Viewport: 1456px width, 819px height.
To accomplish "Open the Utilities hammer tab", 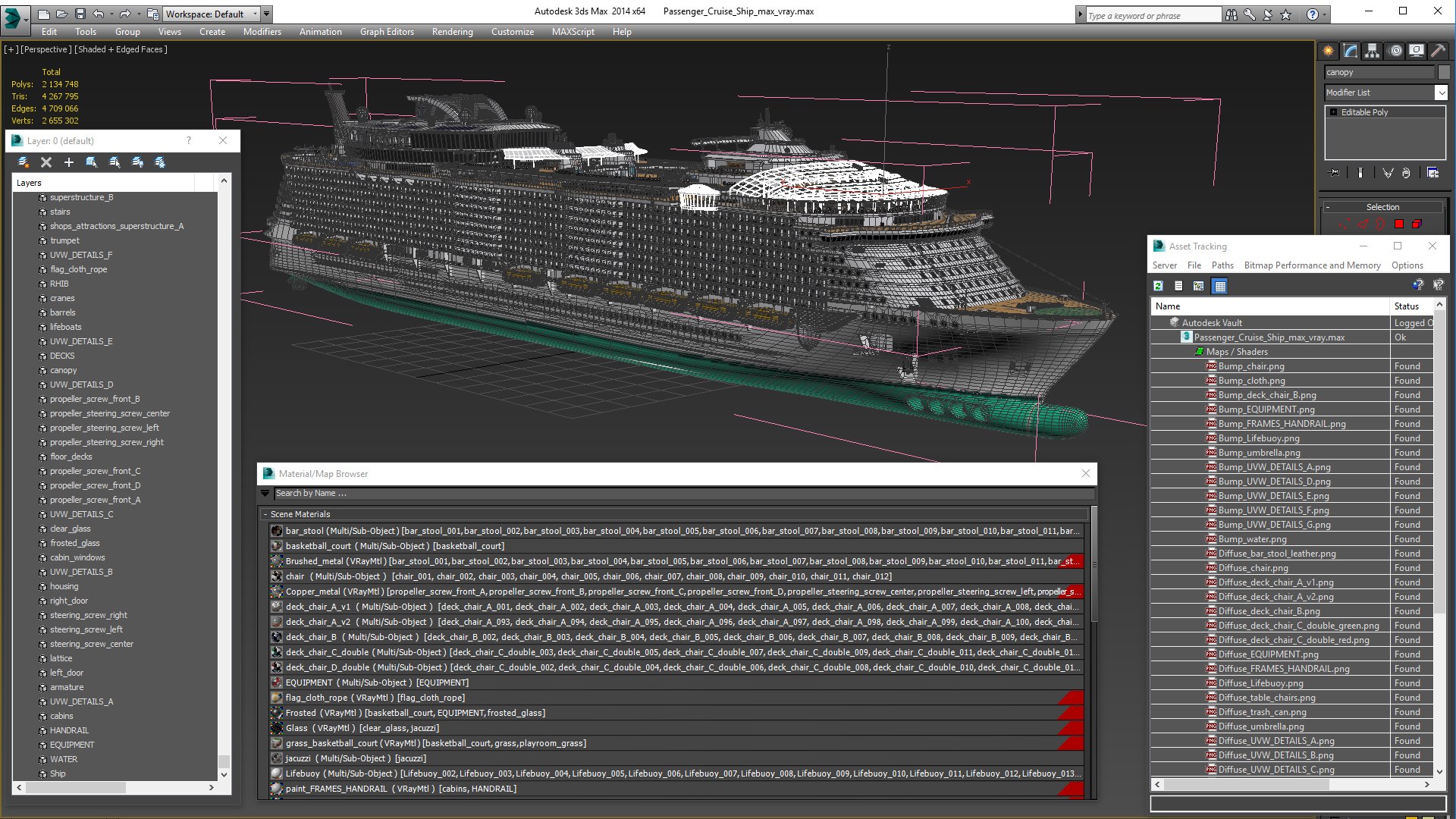I will point(1438,51).
